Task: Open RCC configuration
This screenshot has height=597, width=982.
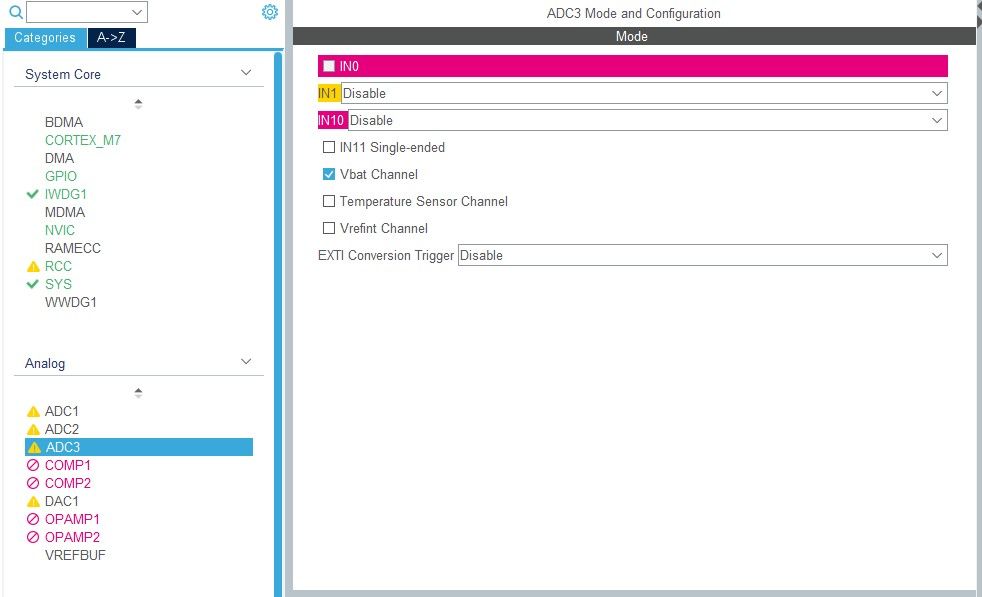Action: click(x=58, y=267)
